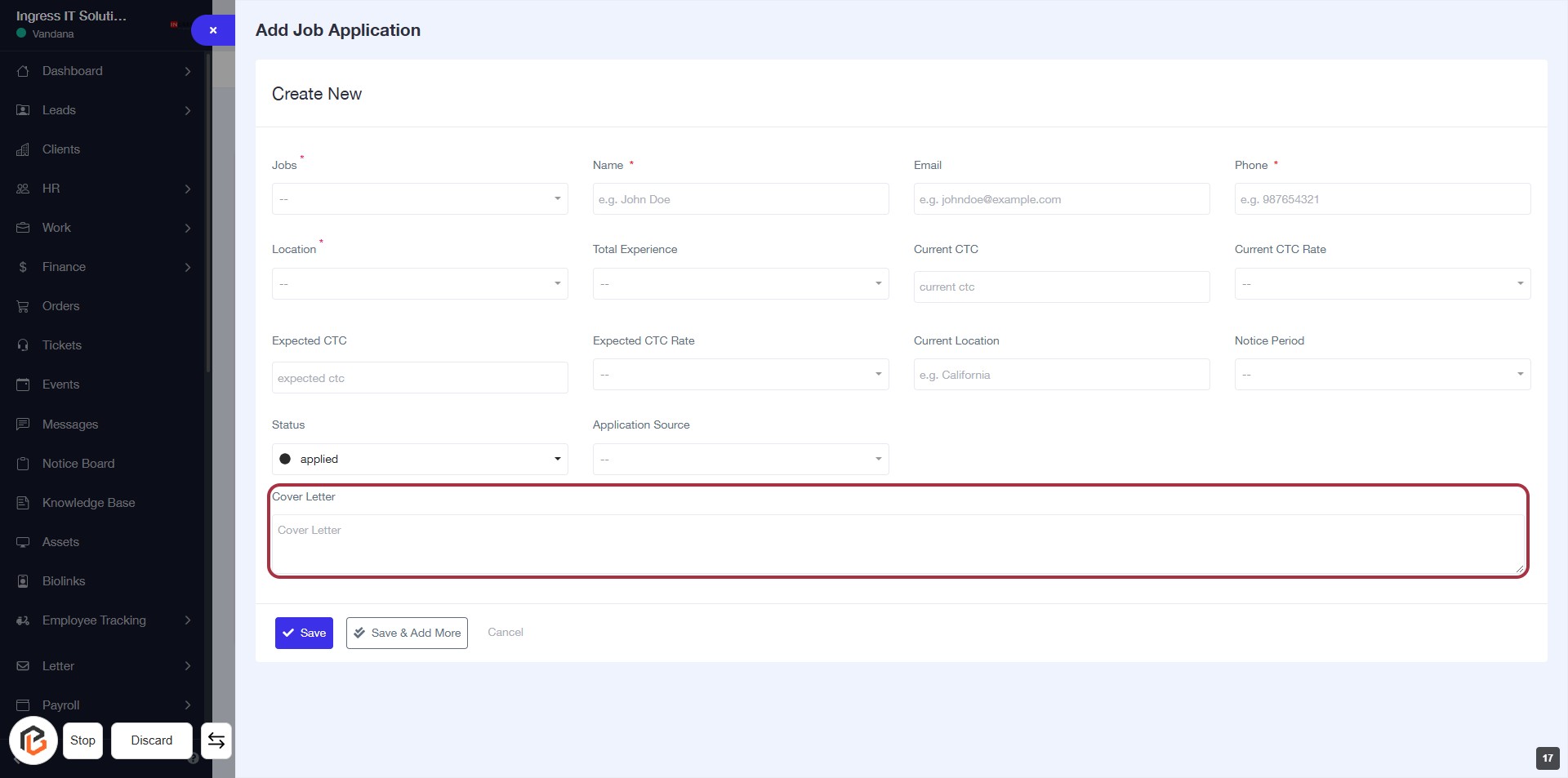Screen dimensions: 1568x778
Task: Click the Leads icon in sidebar
Action: (x=23, y=110)
